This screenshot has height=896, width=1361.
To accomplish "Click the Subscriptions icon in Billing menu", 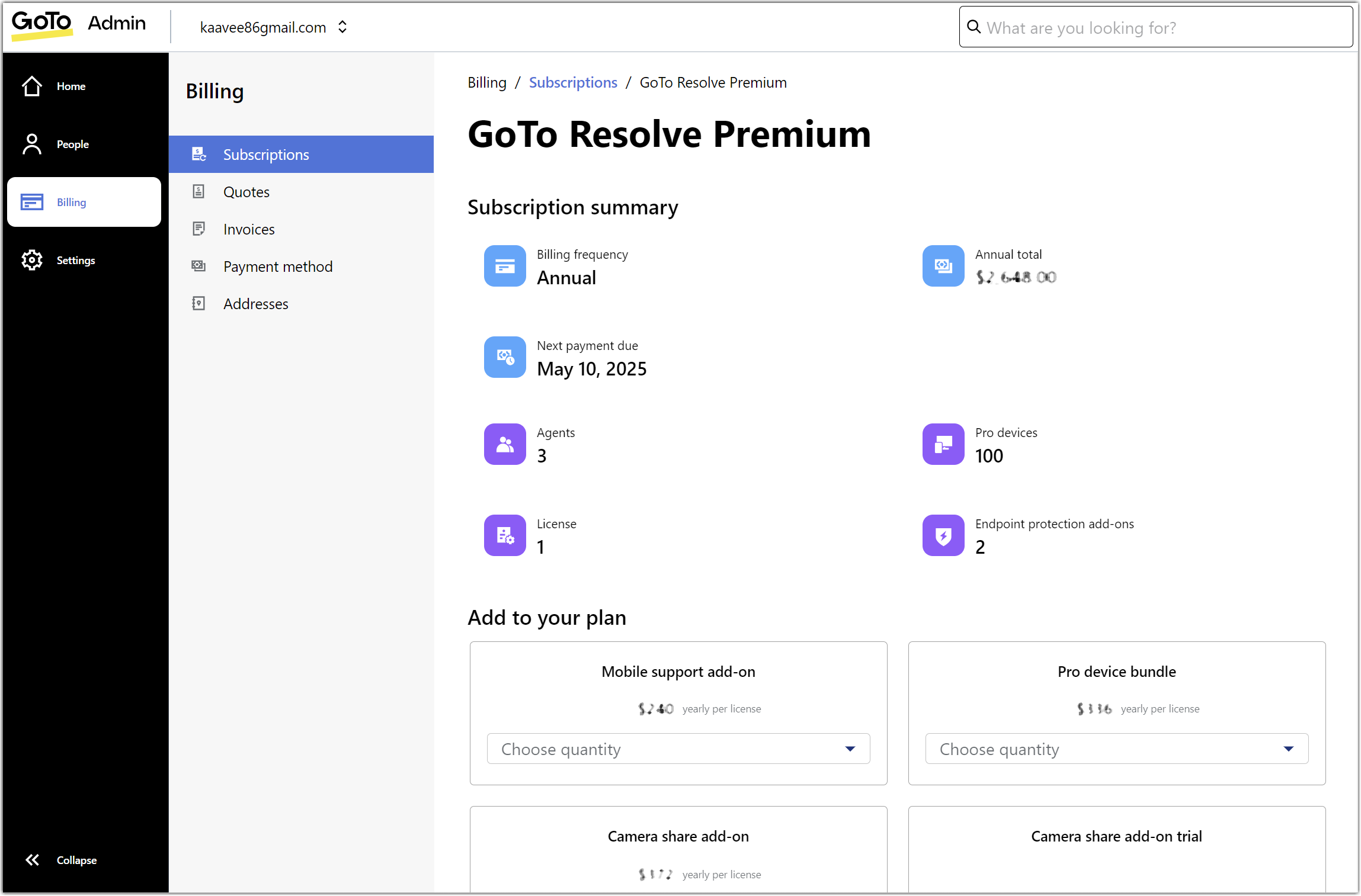I will (198, 154).
